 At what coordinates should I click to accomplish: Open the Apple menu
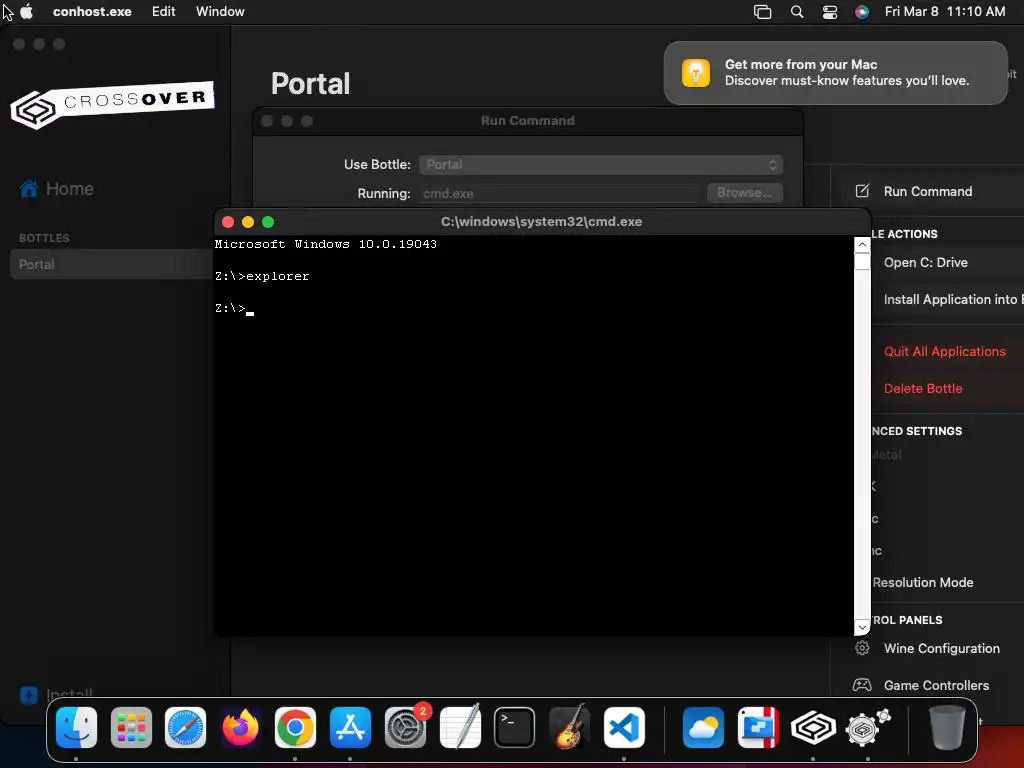[x=27, y=11]
